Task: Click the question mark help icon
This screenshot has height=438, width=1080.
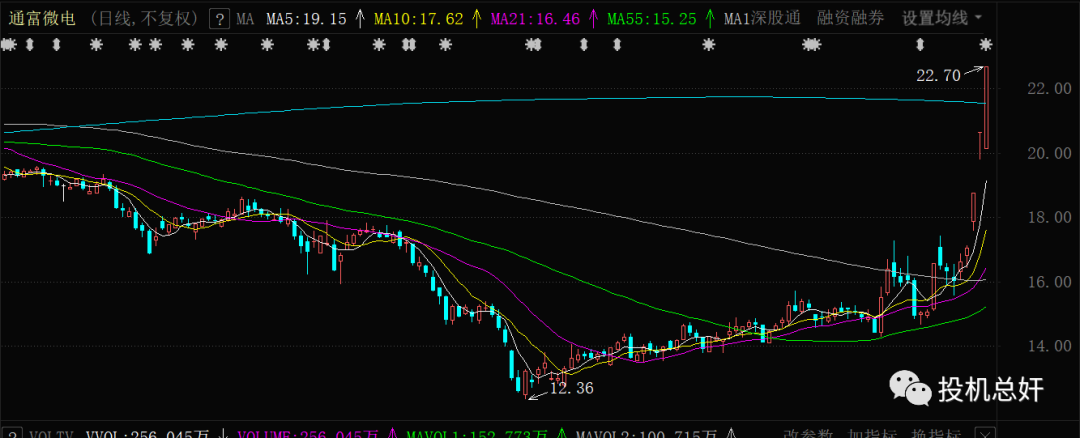Action: pyautogui.click(x=219, y=18)
